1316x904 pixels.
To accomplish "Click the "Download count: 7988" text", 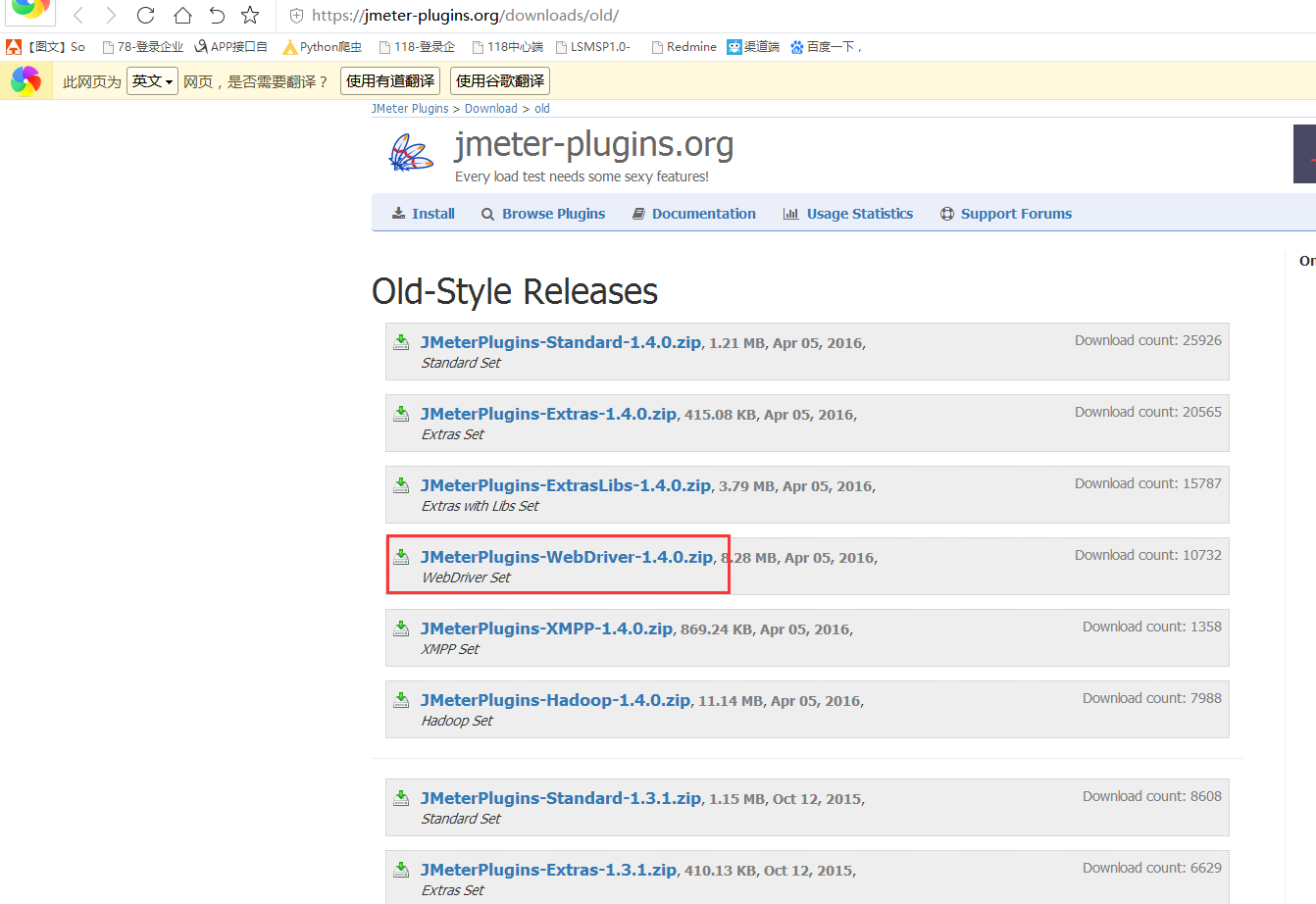I will (x=1152, y=698).
